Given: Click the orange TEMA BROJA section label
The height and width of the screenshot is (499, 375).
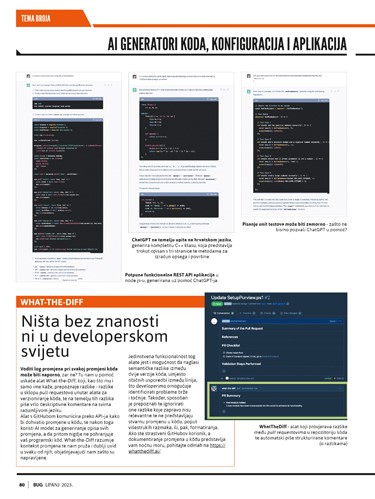Looking at the screenshot, I should [x=36, y=18].
